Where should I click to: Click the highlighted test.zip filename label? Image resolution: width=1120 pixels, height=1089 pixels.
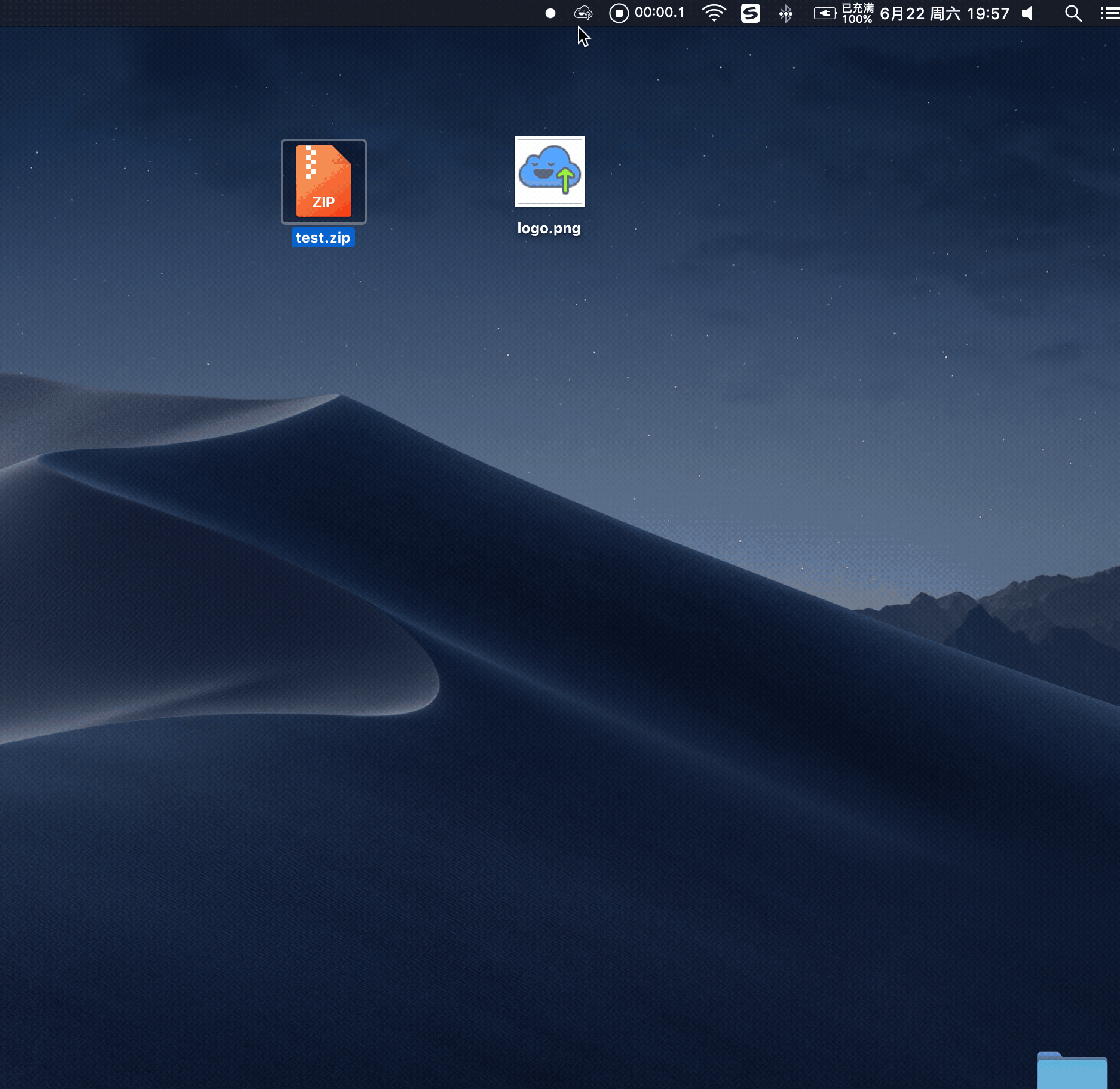323,237
